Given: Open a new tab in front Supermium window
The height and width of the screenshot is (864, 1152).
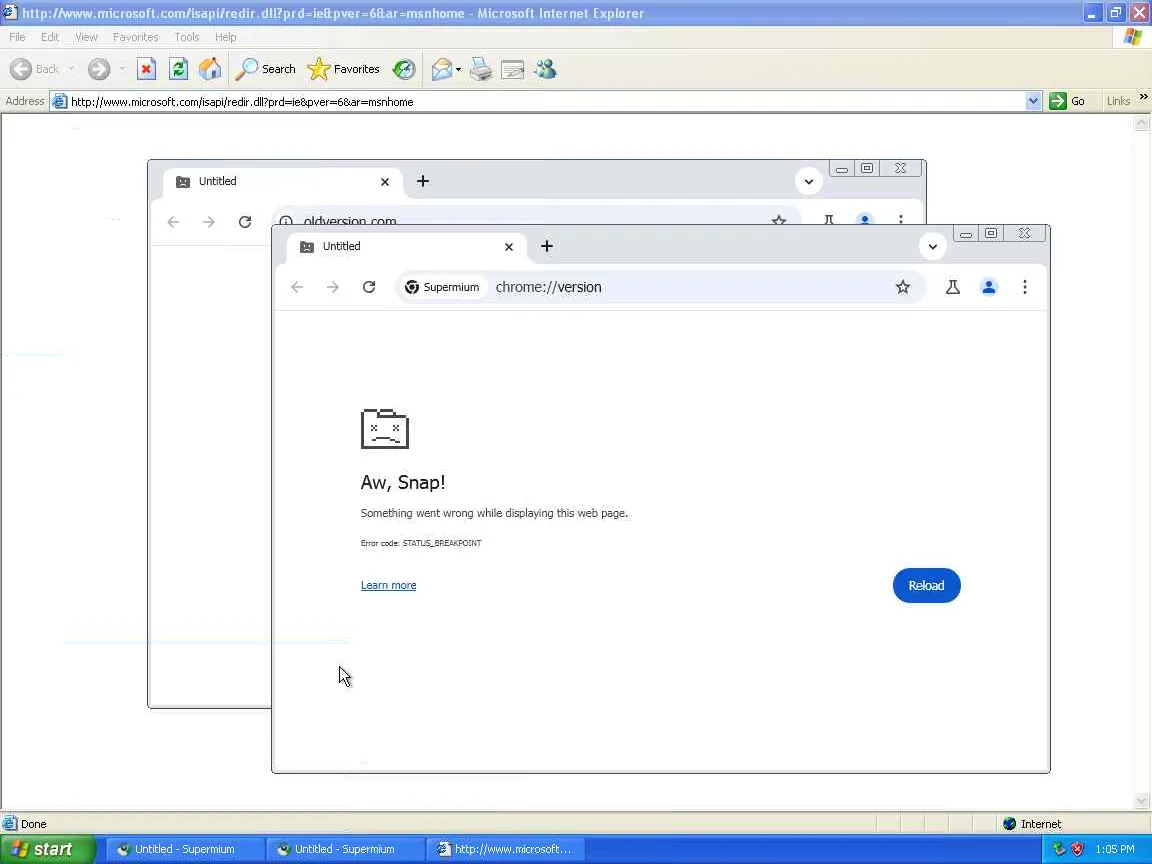Looking at the screenshot, I should click(x=547, y=246).
